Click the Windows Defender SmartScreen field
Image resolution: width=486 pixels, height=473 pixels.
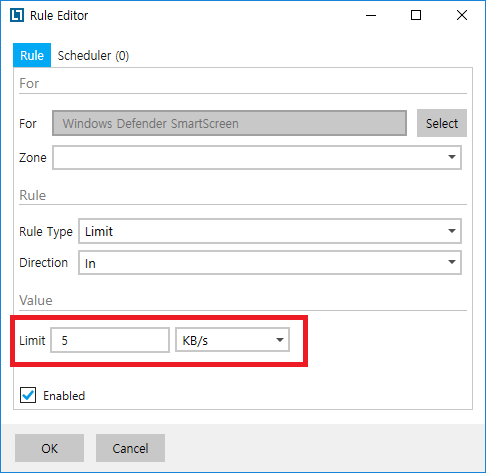coord(229,123)
